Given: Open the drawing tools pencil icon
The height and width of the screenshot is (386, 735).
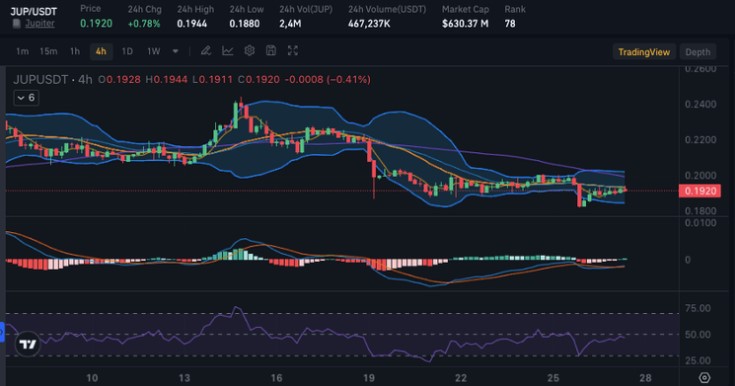Looking at the screenshot, I should (x=205, y=51).
